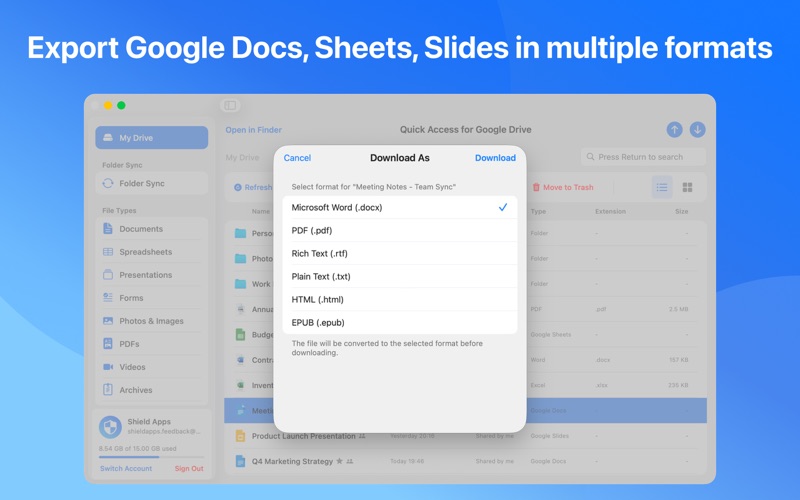This screenshot has height=500, width=800.
Task: Pick HTML (.html) export format
Action: 399,299
